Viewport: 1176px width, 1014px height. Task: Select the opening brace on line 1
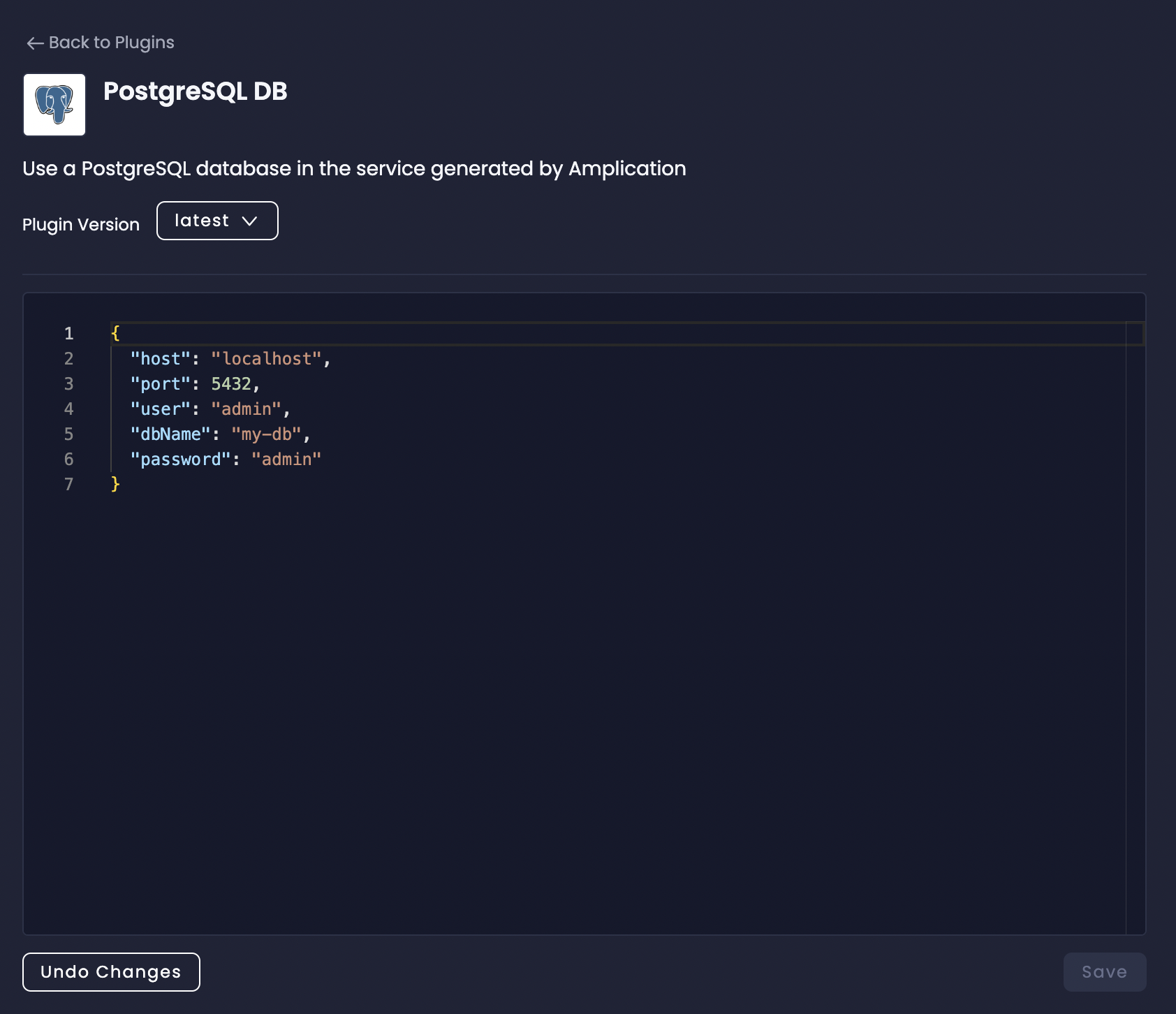point(114,334)
